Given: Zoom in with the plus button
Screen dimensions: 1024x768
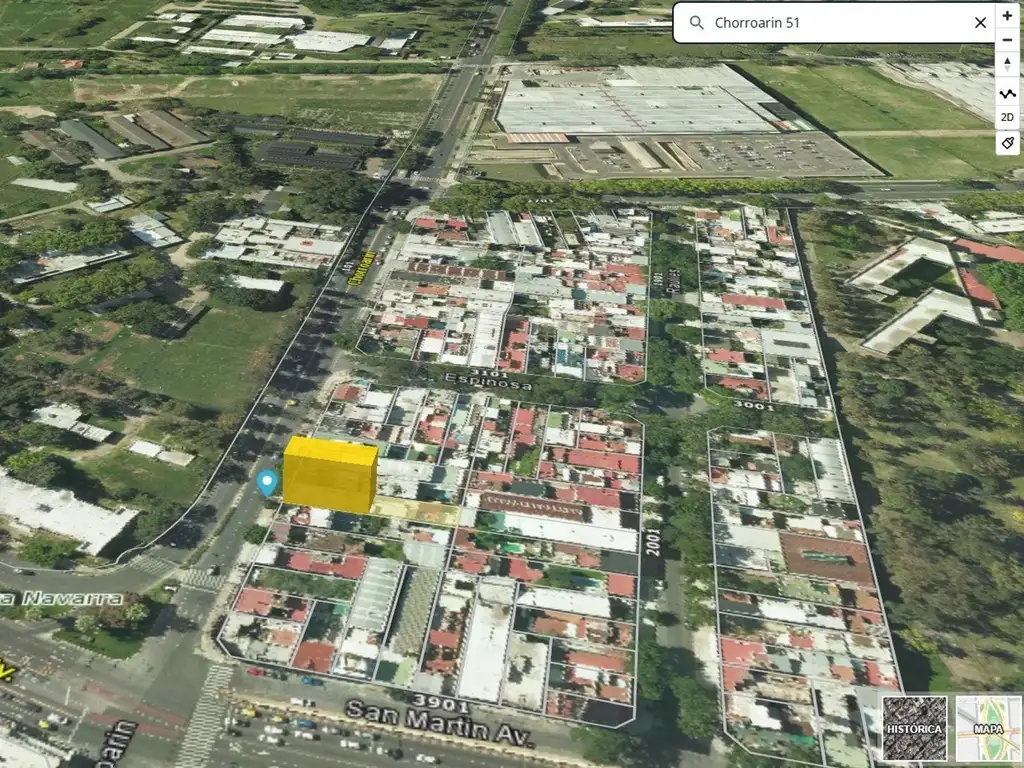Looking at the screenshot, I should pos(1007,17).
